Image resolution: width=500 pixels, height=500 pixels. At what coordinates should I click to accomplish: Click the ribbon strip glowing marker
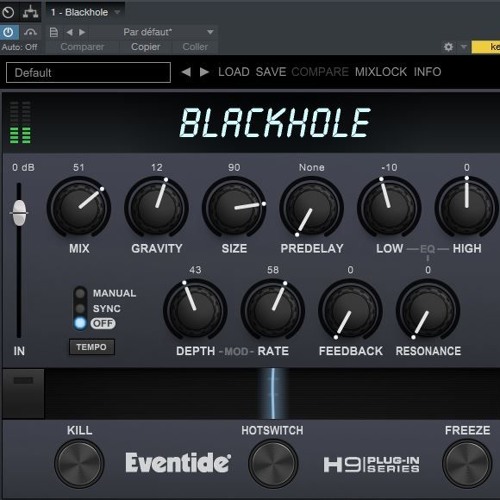[273, 393]
